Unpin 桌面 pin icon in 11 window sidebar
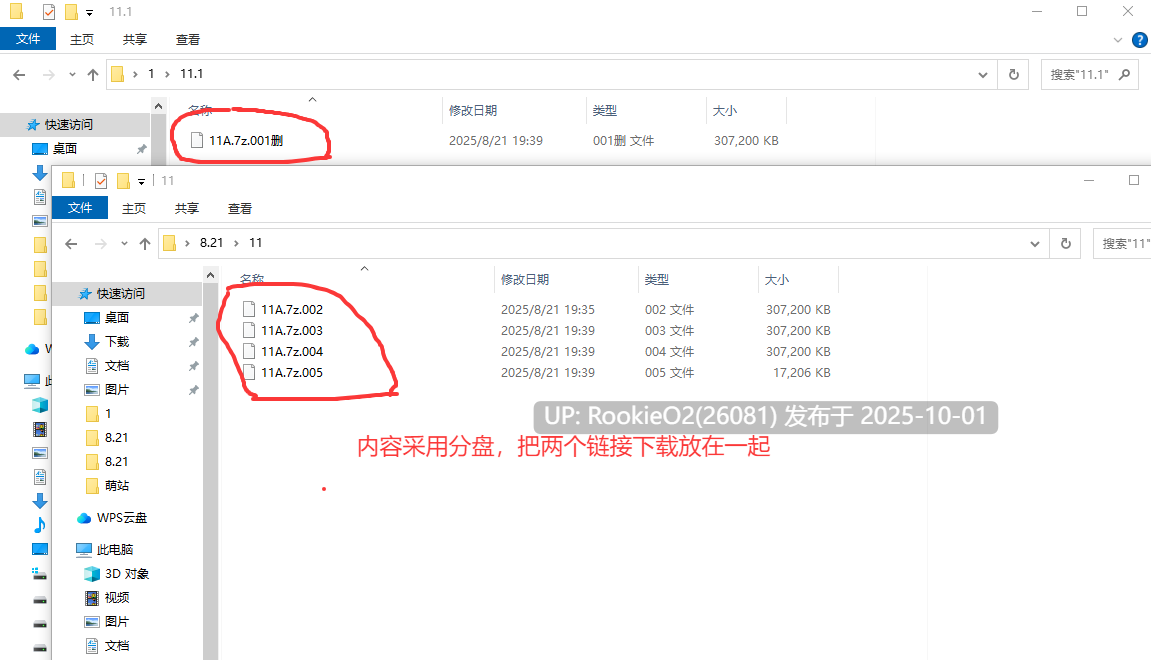This screenshot has width=1151, height=660. click(x=193, y=319)
